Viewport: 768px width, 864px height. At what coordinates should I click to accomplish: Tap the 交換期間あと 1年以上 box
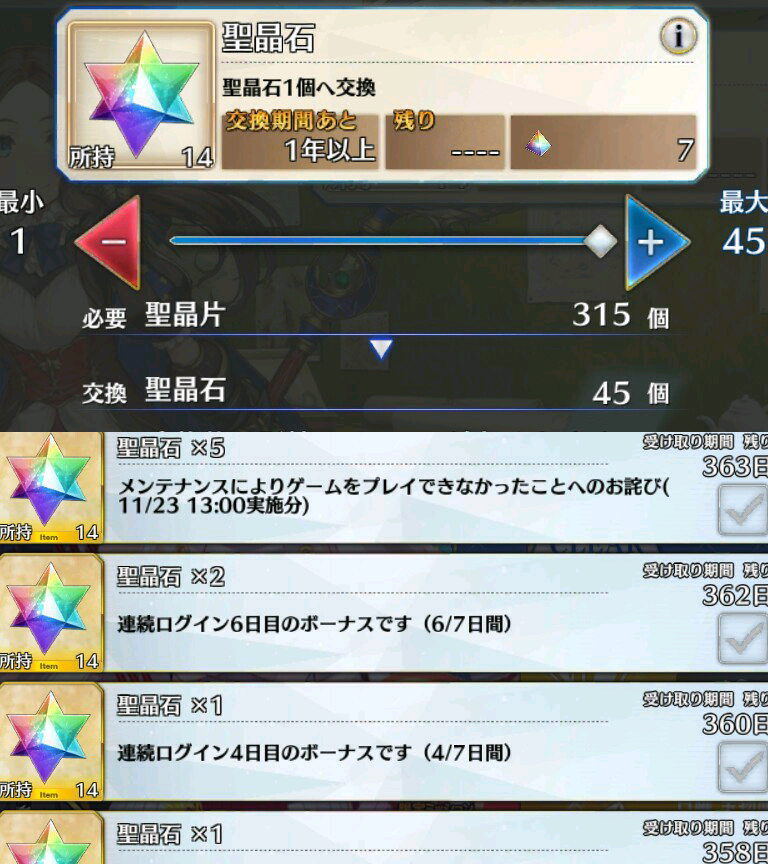coord(300,139)
